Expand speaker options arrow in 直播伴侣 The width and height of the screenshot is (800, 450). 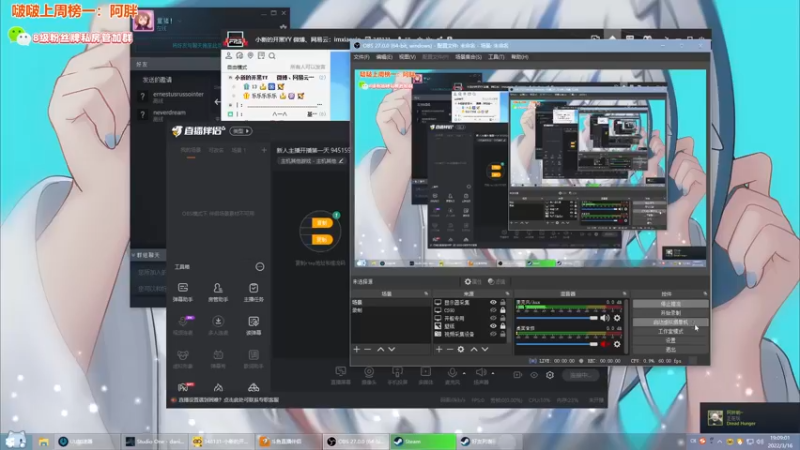pyautogui.click(x=493, y=373)
